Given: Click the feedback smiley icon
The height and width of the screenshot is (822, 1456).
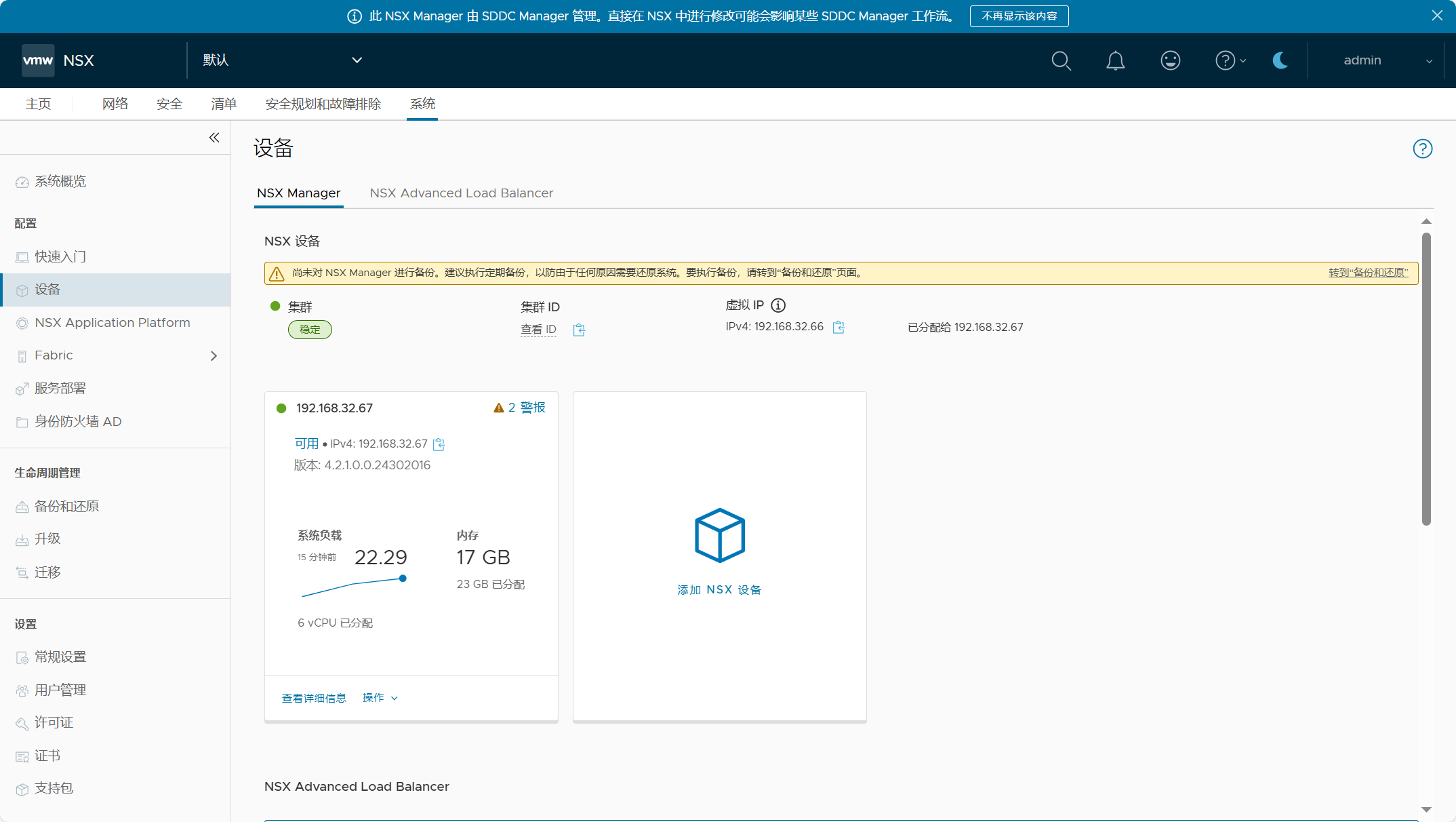Looking at the screenshot, I should tap(1170, 61).
